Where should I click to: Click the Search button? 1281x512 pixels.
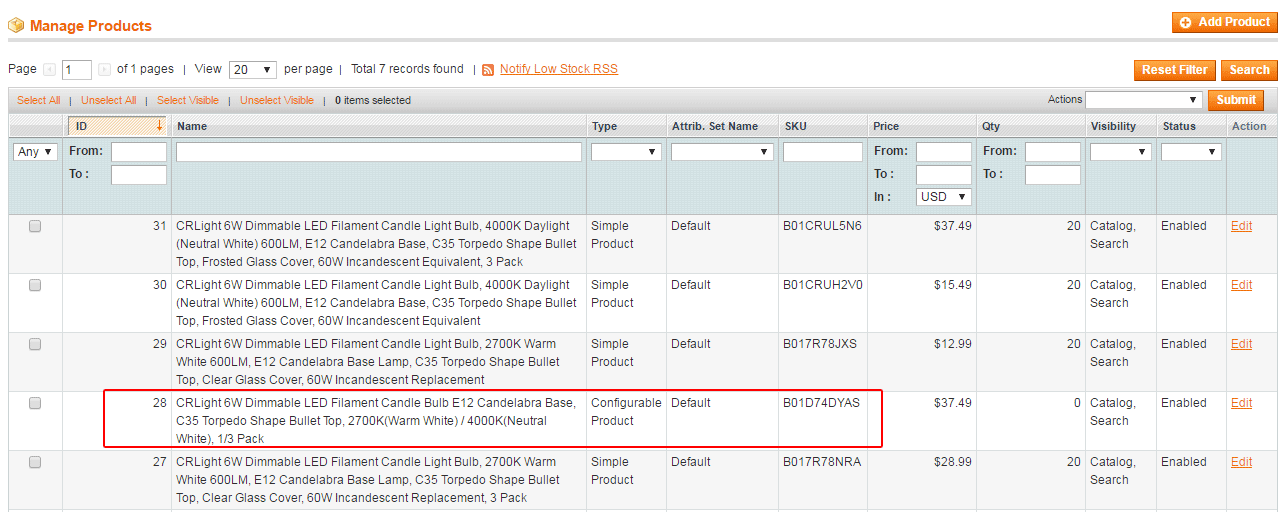(1249, 70)
